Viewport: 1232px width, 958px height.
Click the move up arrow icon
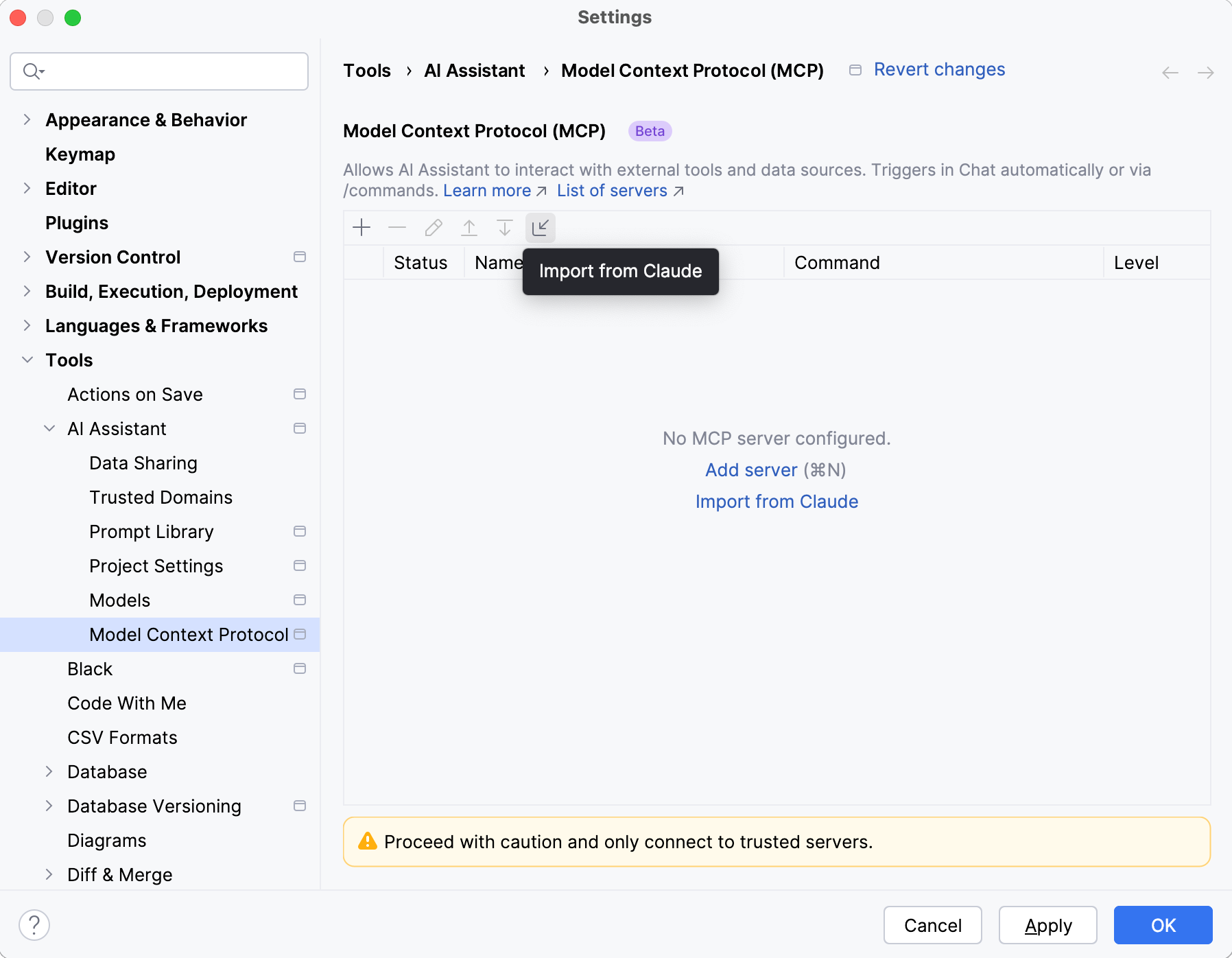[x=469, y=228]
